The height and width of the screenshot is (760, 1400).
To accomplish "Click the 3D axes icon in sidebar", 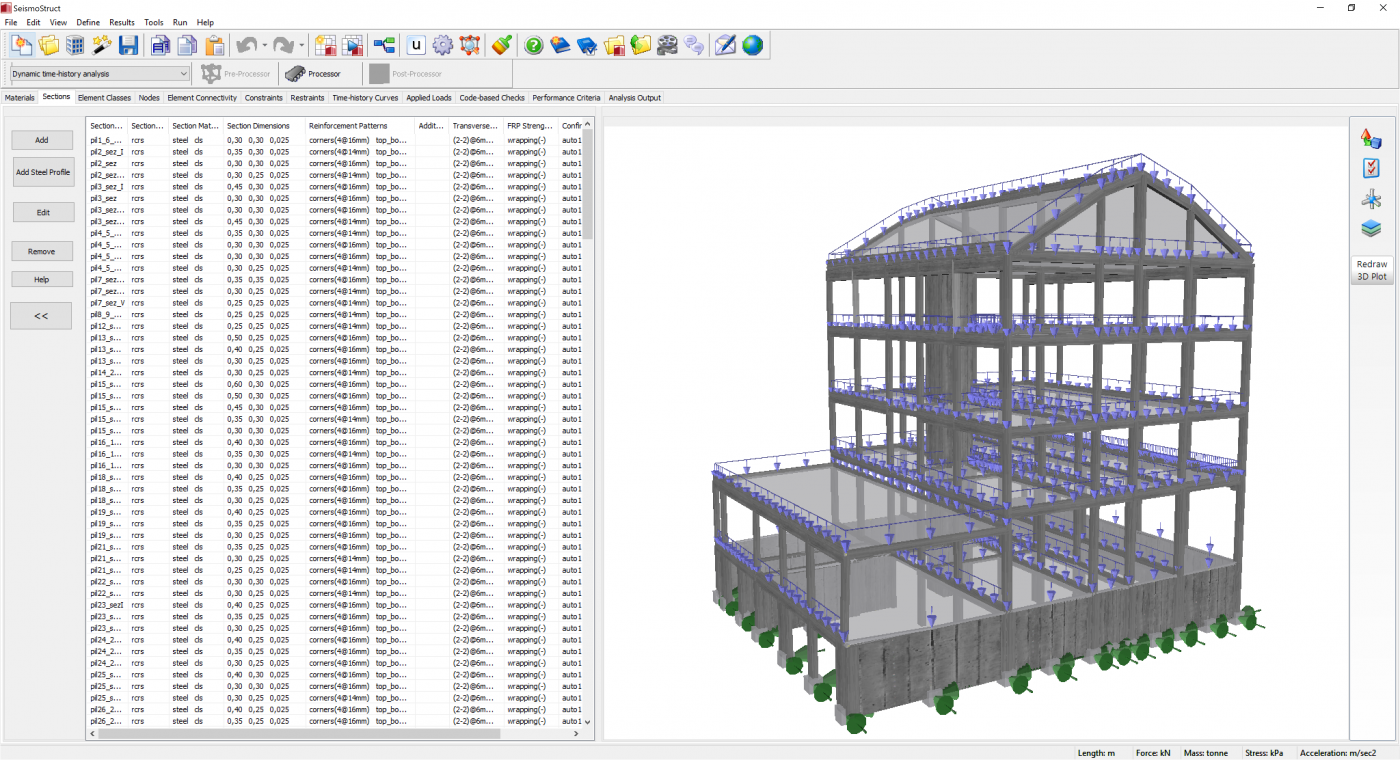I will coord(1371,199).
